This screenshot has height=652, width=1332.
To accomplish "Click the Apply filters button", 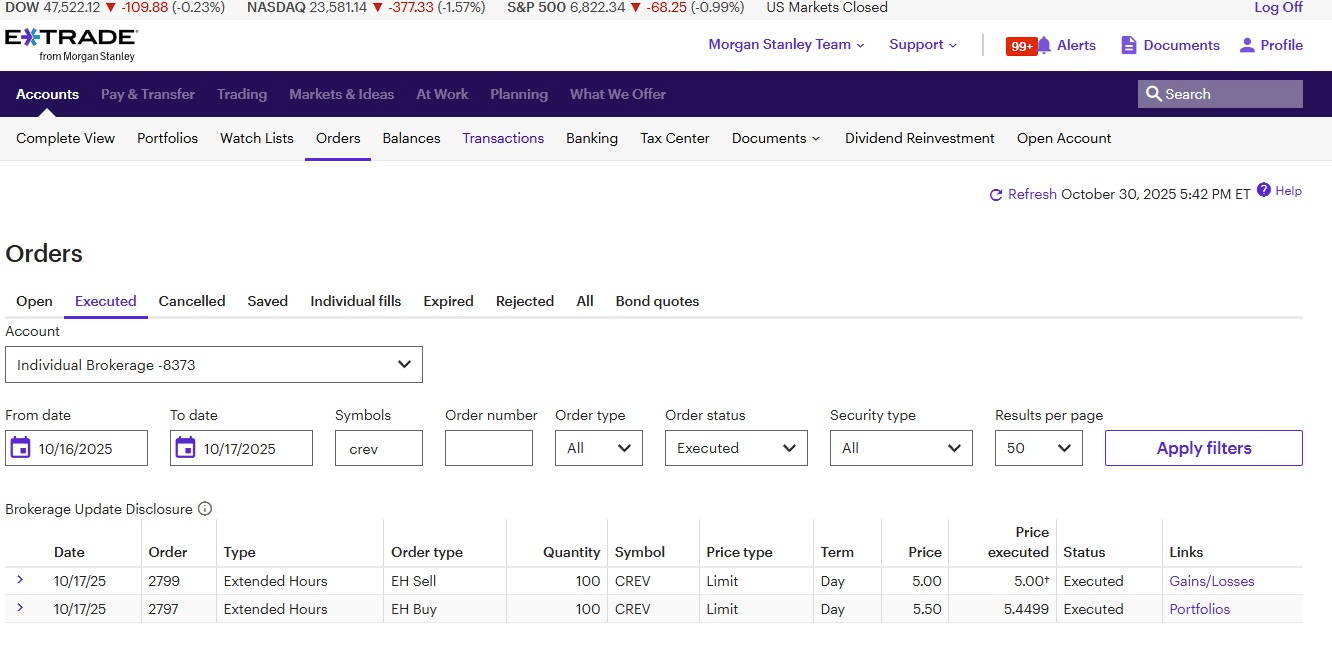I will coord(1203,448).
